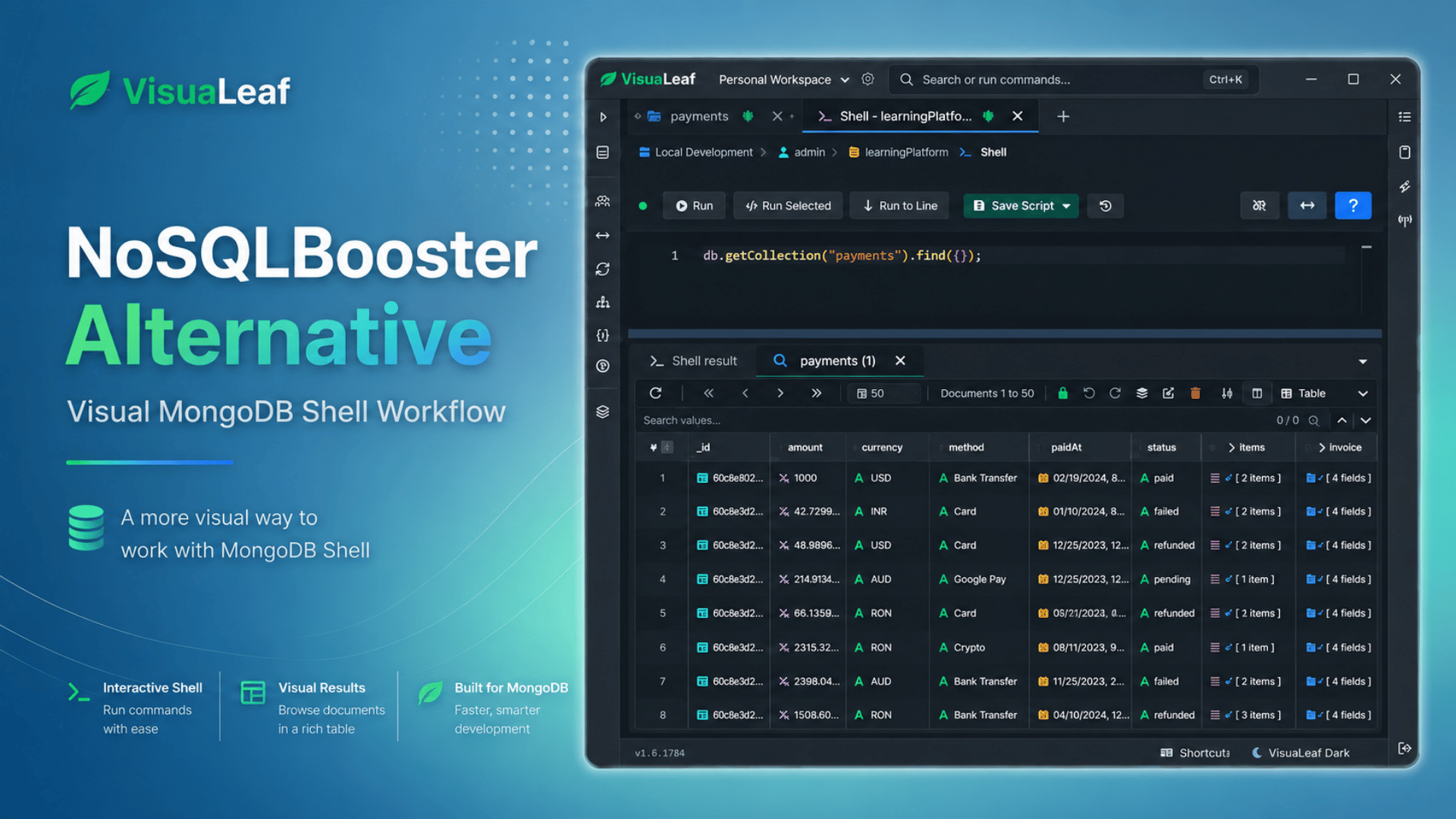This screenshot has width=1456, height=819.
Task: Open the layers stack sidebar icon
Action: point(603,412)
